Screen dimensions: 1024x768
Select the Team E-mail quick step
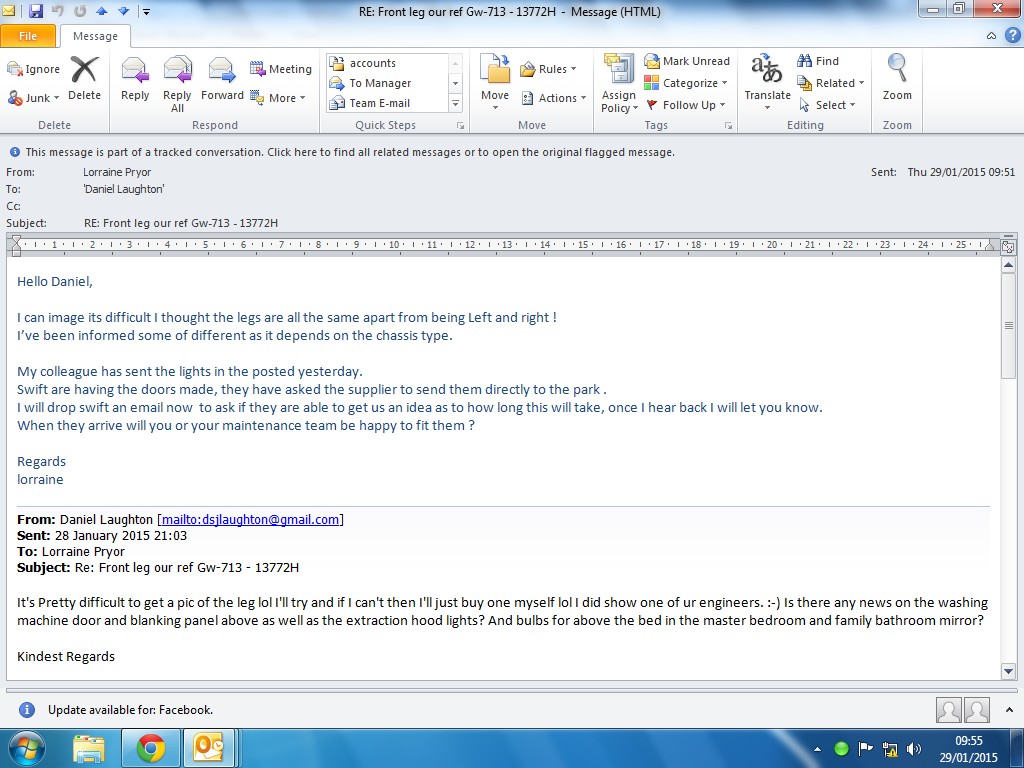386,103
